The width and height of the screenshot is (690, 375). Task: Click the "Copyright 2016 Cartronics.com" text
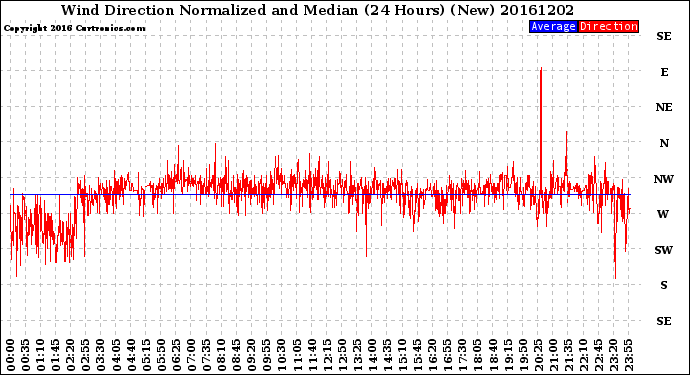[74, 28]
